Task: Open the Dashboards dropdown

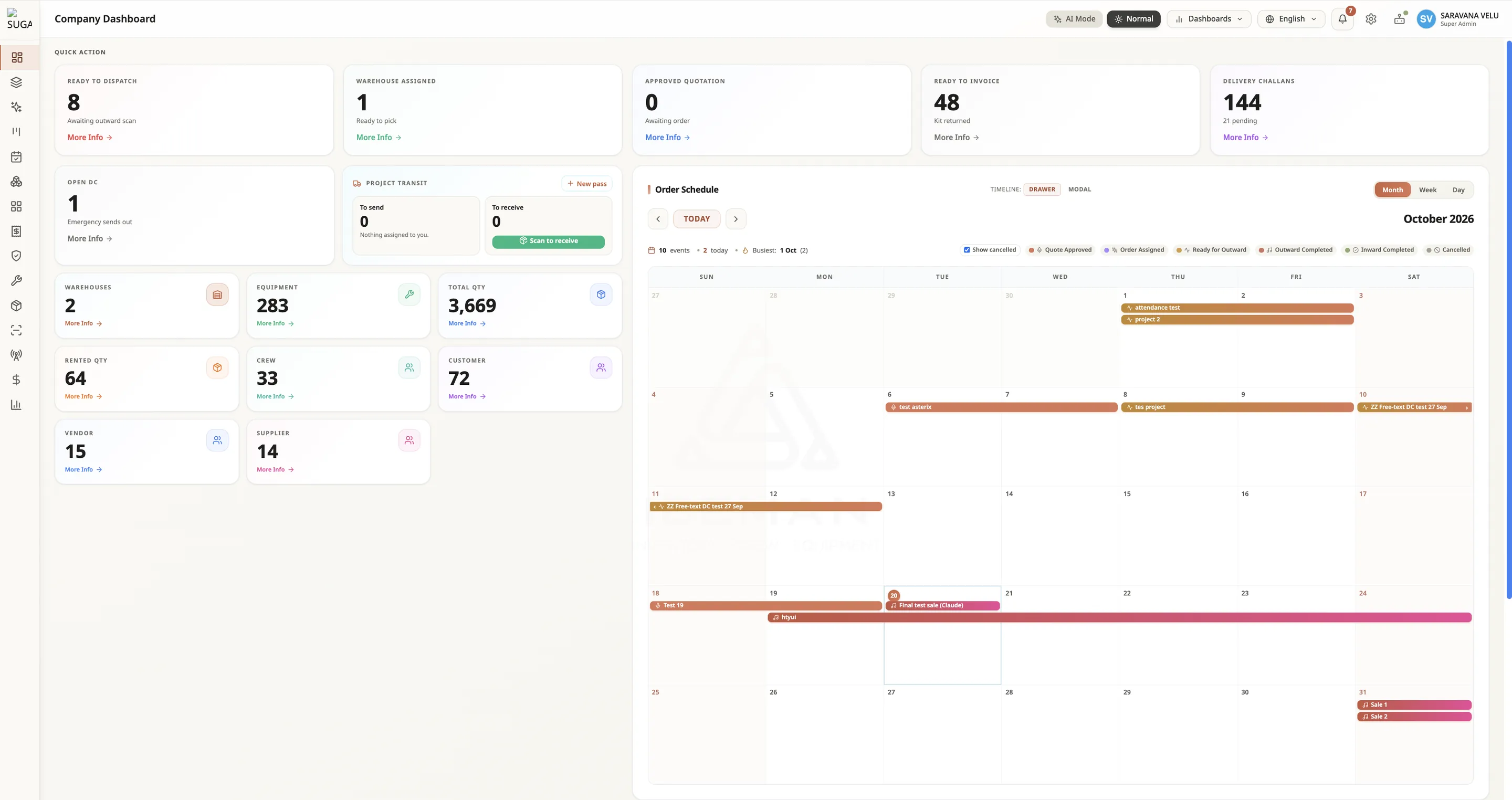Action: pos(1209,19)
